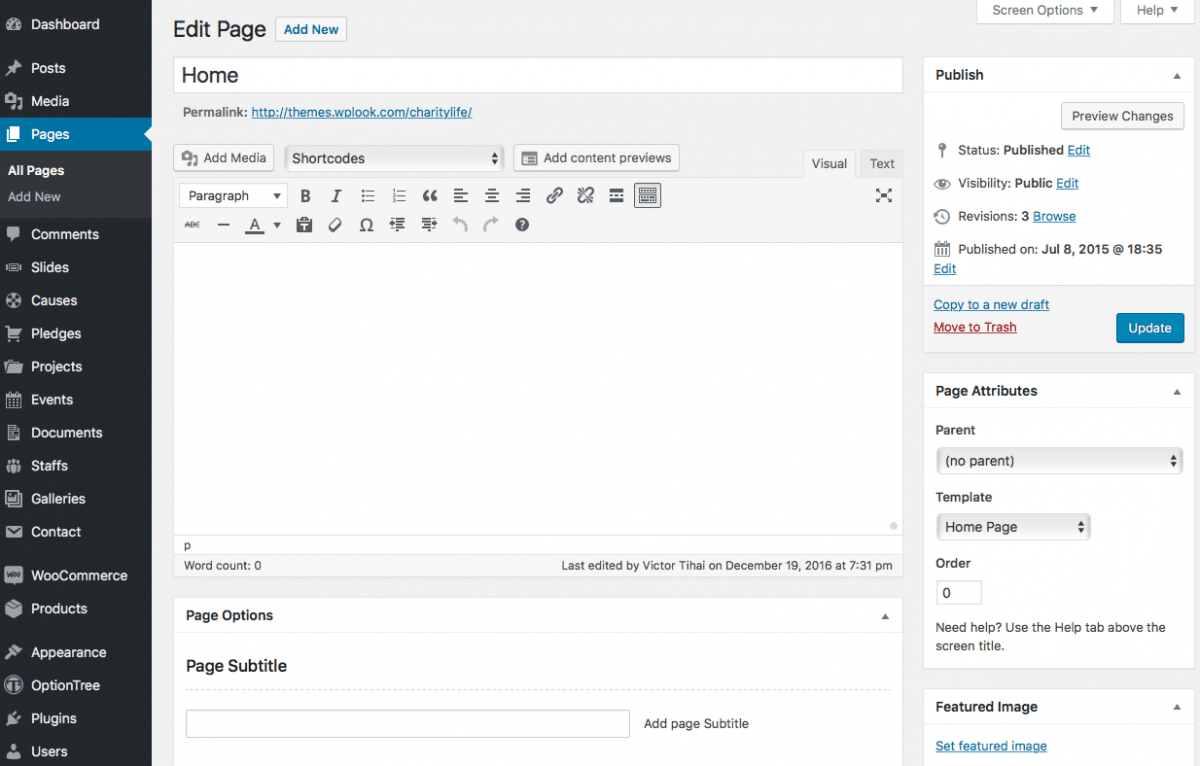This screenshot has height=766, width=1200.
Task: Open the special character picker
Action: (366, 224)
